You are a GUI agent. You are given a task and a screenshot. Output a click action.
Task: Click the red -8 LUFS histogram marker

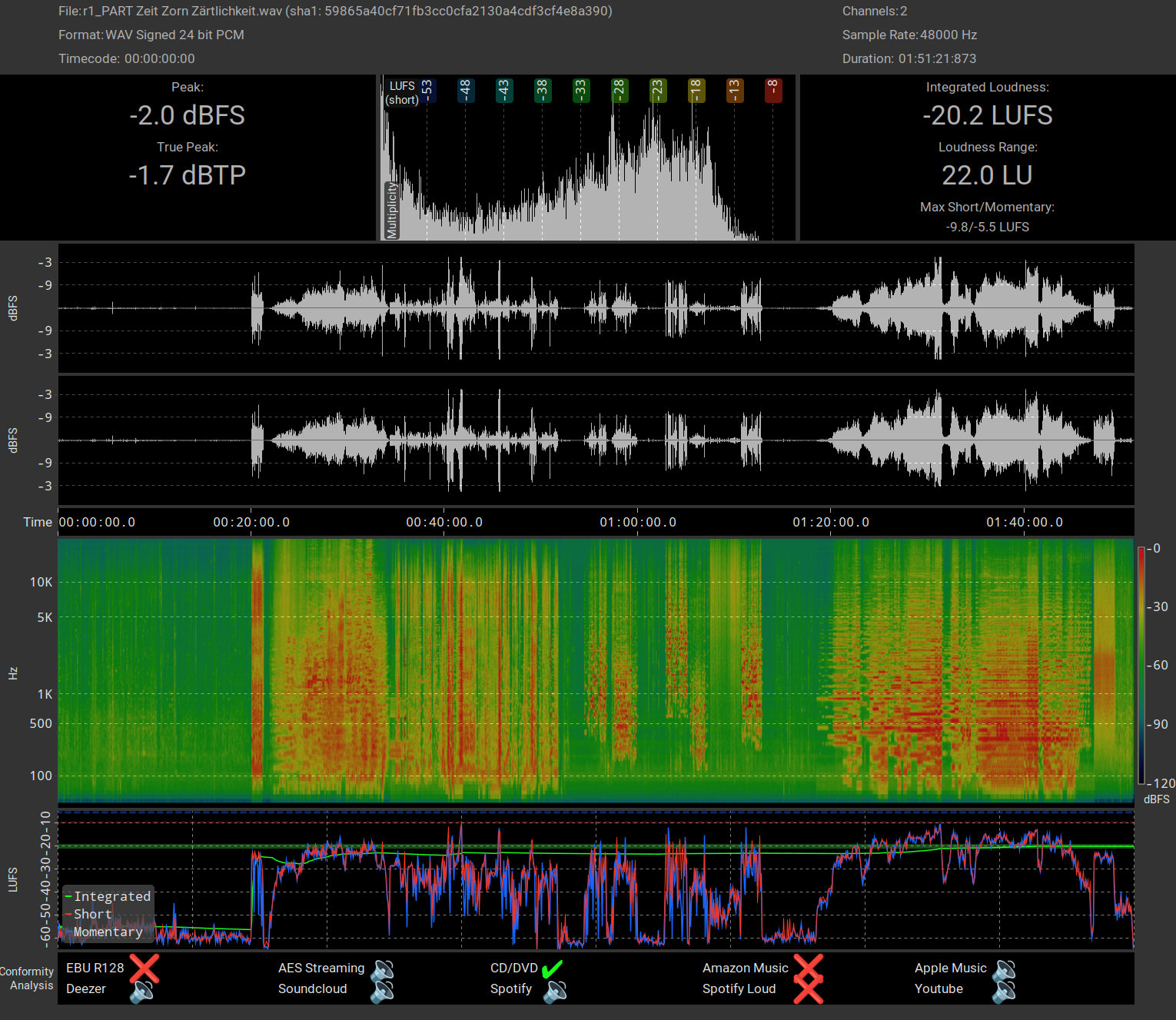tap(772, 91)
